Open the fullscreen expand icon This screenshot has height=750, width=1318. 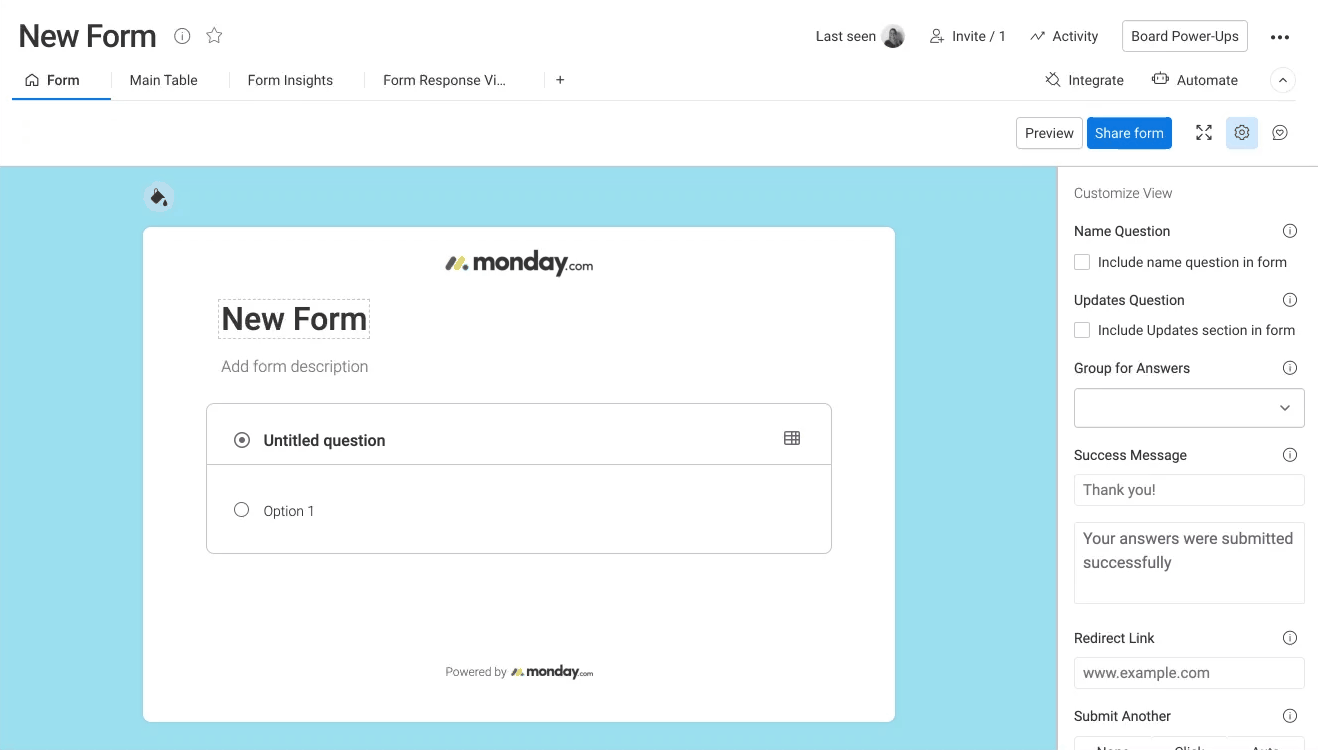click(x=1204, y=133)
